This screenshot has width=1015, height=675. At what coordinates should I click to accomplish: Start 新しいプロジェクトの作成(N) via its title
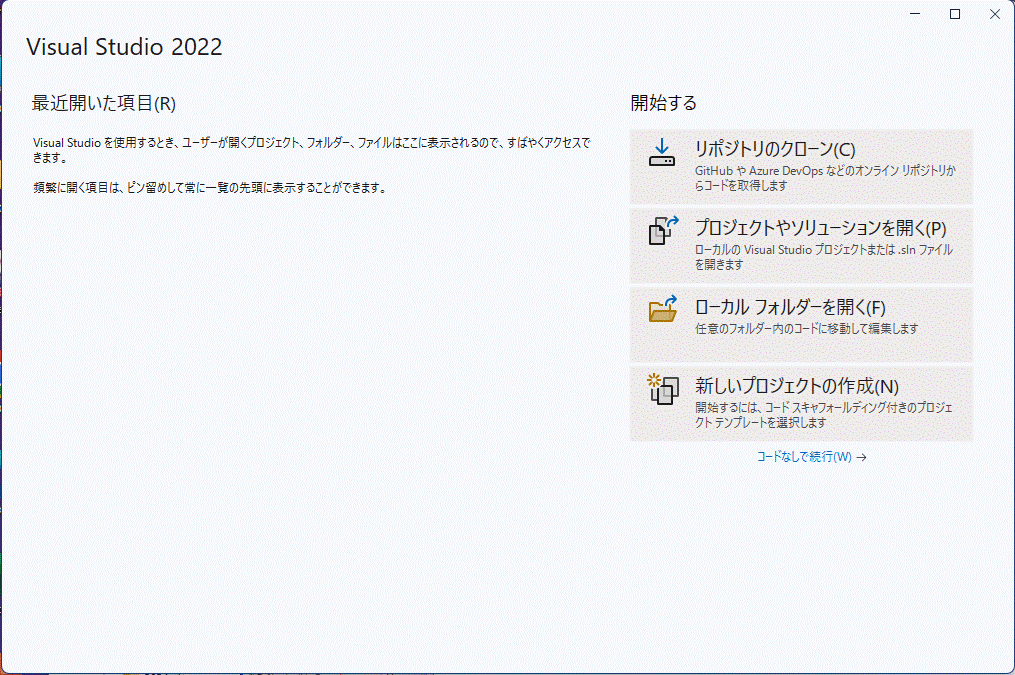click(796, 386)
